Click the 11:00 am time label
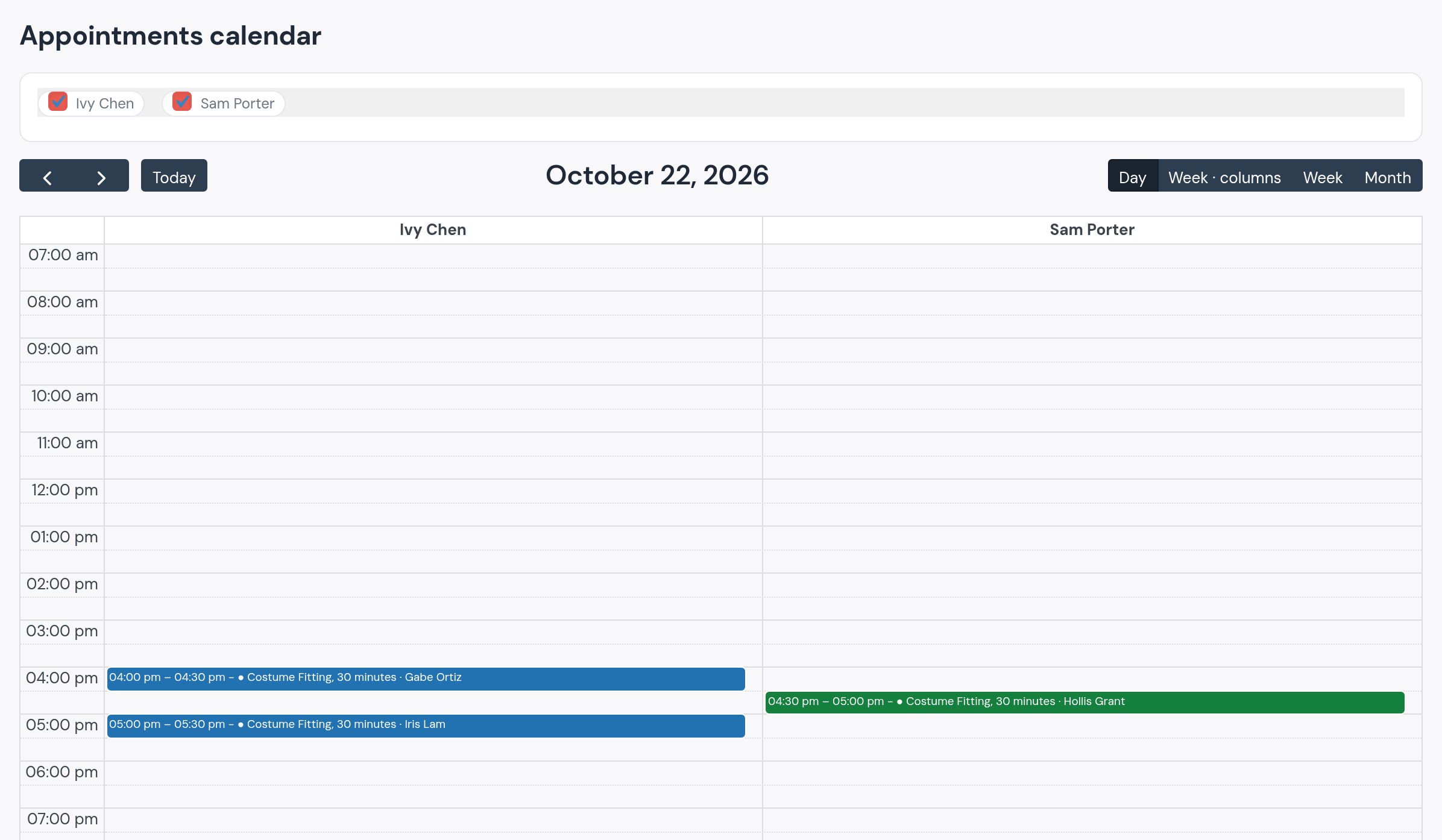The image size is (1442, 840). [68, 443]
